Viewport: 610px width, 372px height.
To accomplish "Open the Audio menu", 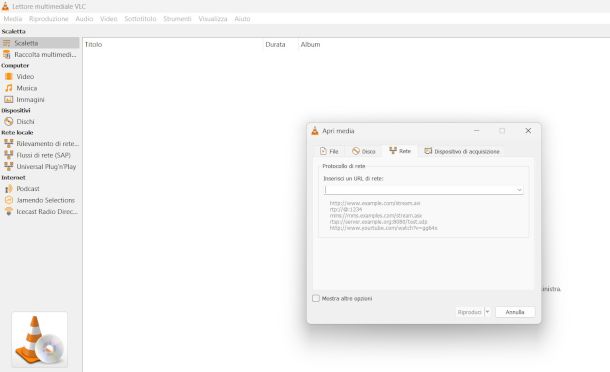I will (84, 19).
